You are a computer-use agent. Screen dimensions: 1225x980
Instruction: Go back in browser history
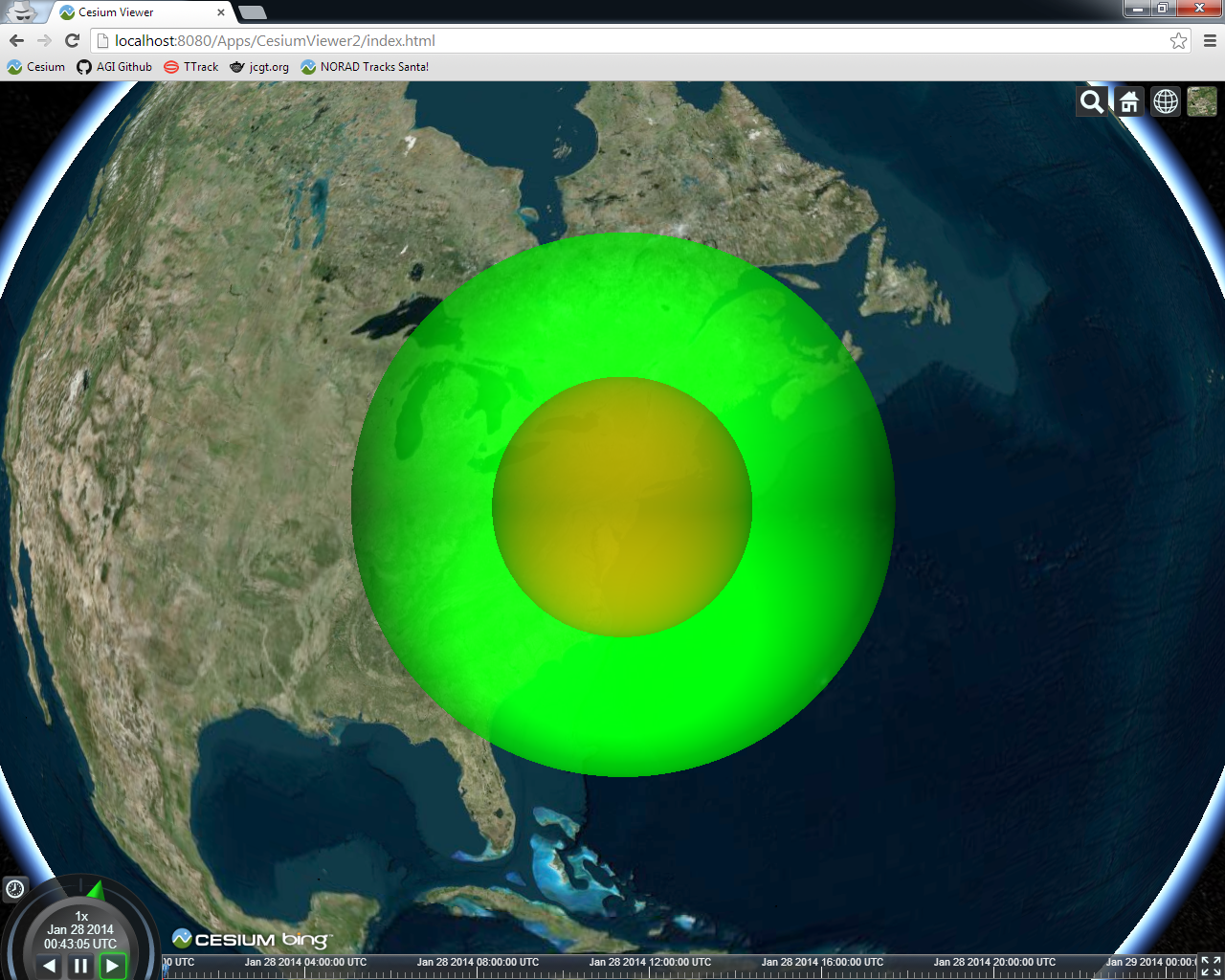tap(16, 40)
